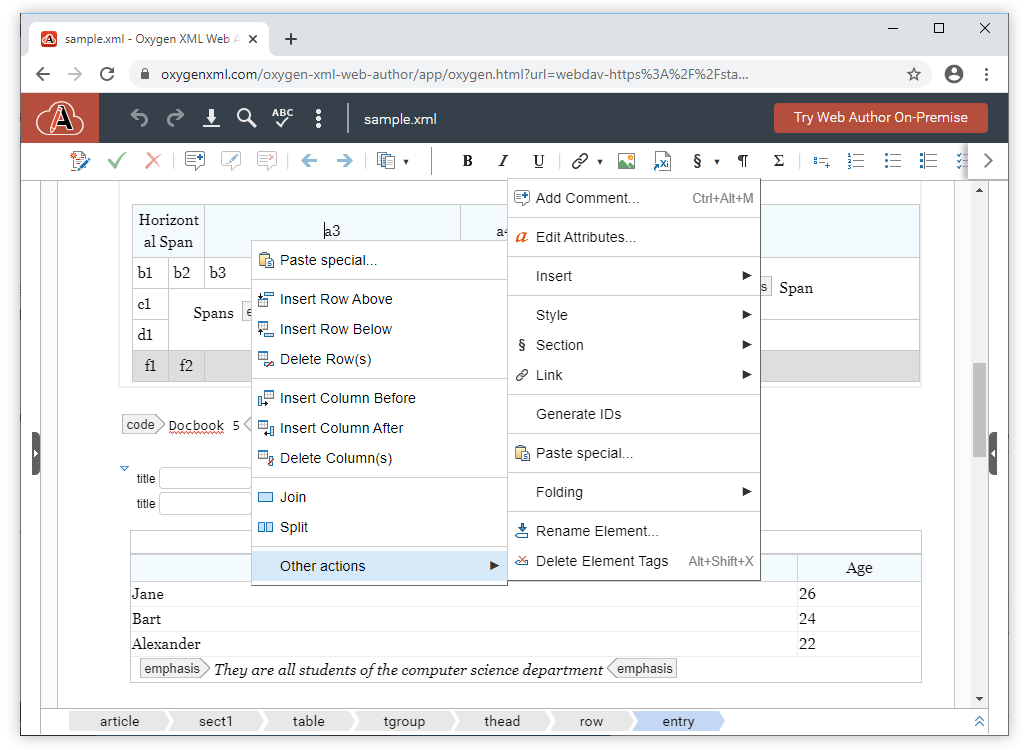Click Try Web Author On-Premise button

[x=880, y=118]
